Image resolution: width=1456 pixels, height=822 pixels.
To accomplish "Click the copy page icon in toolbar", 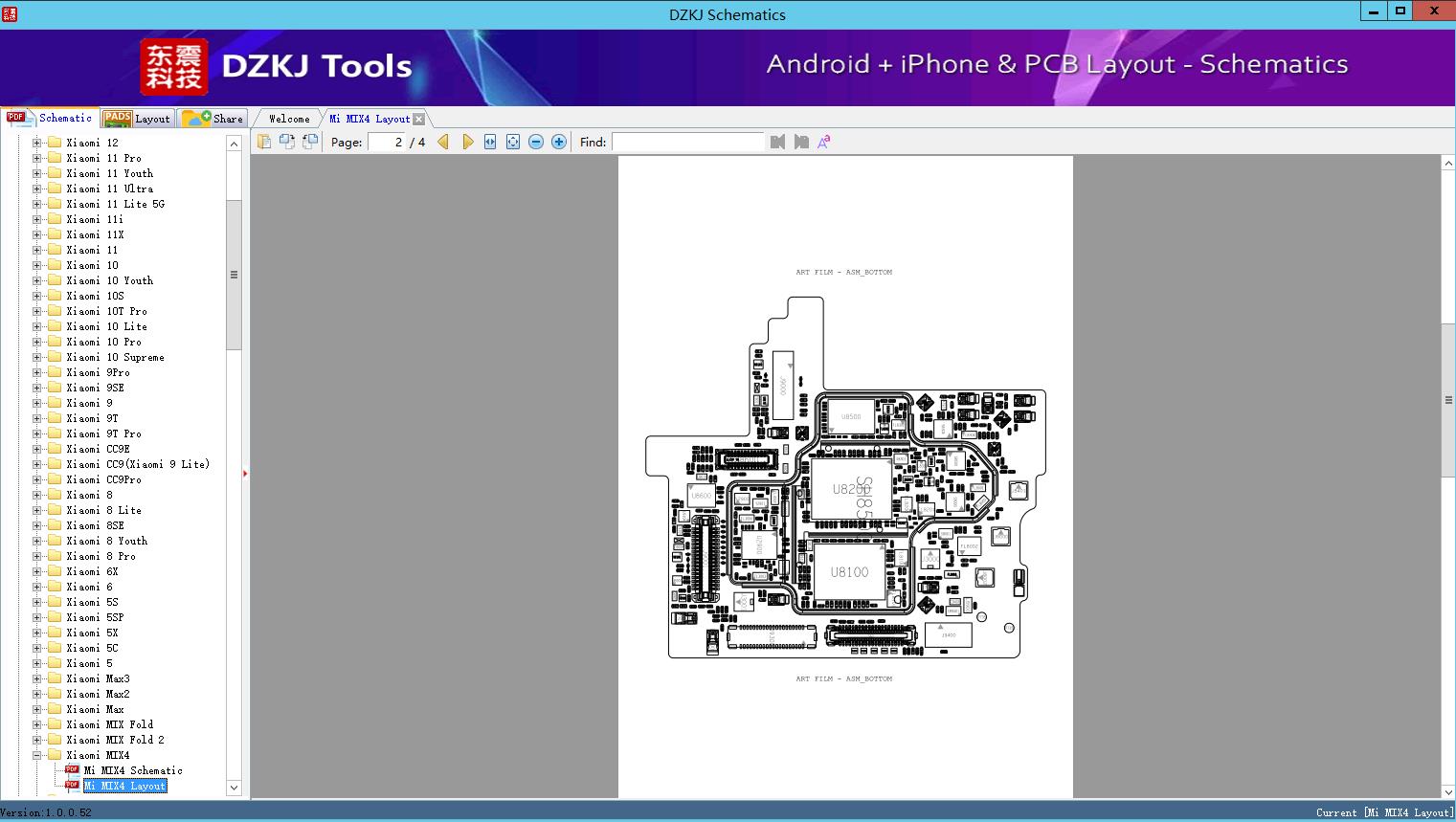I will point(264,142).
